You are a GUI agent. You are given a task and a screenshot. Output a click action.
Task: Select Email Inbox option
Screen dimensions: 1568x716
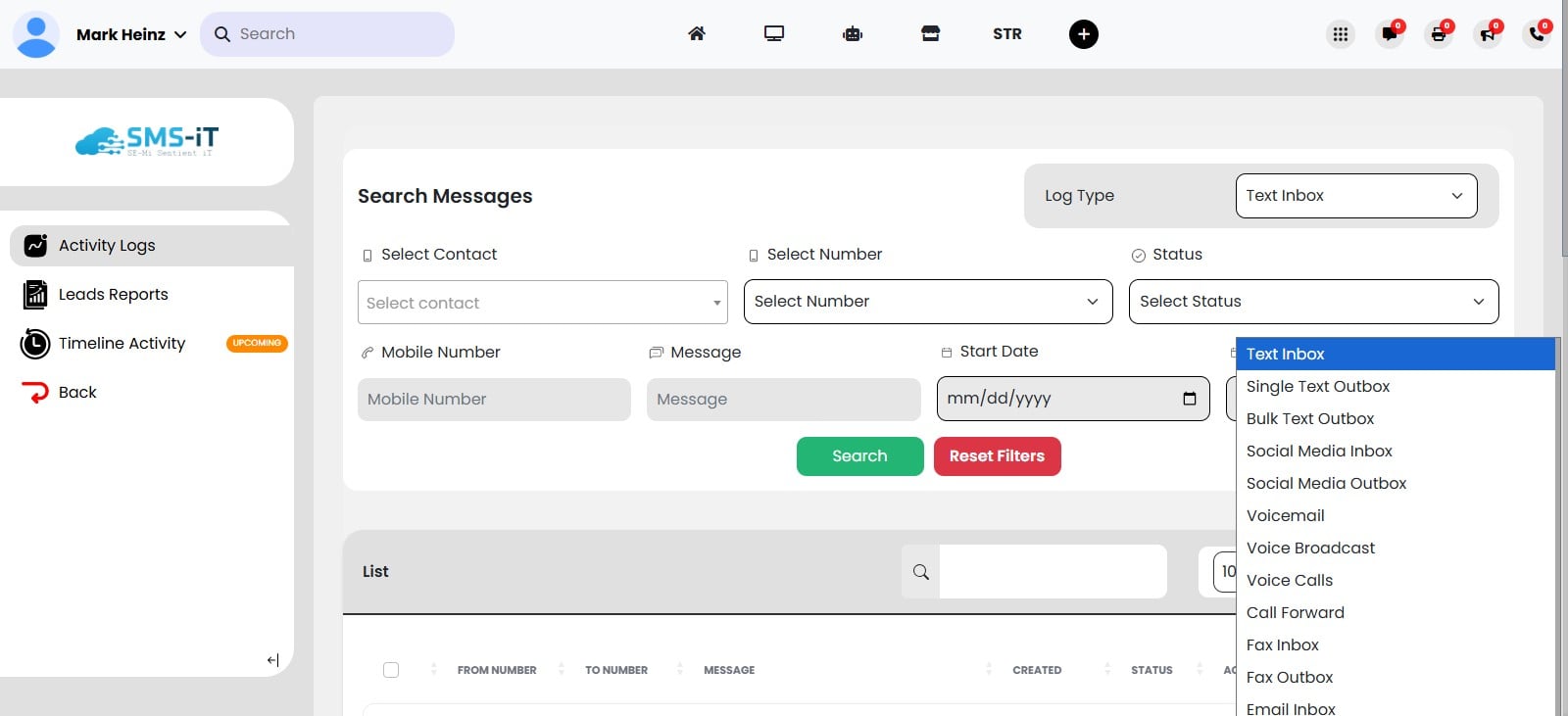[1396, 706]
